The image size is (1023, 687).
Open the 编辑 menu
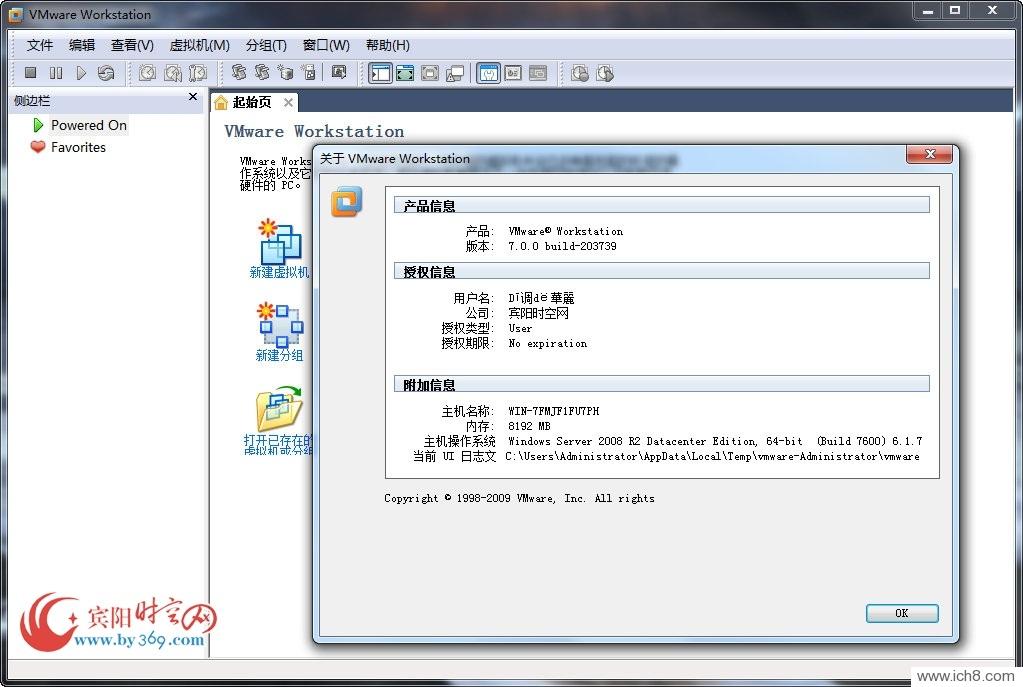point(82,45)
